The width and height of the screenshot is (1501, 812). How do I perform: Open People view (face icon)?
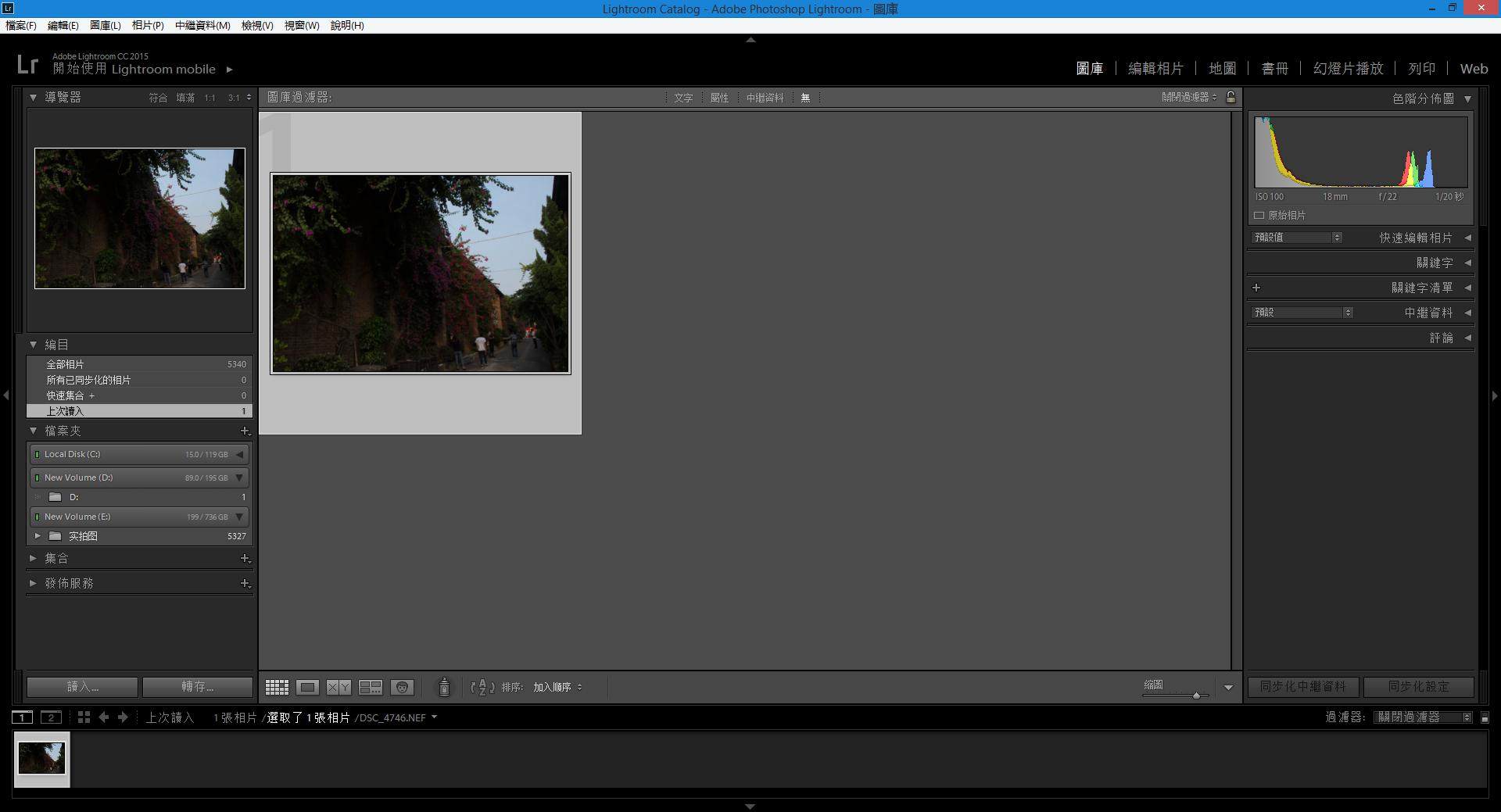402,687
